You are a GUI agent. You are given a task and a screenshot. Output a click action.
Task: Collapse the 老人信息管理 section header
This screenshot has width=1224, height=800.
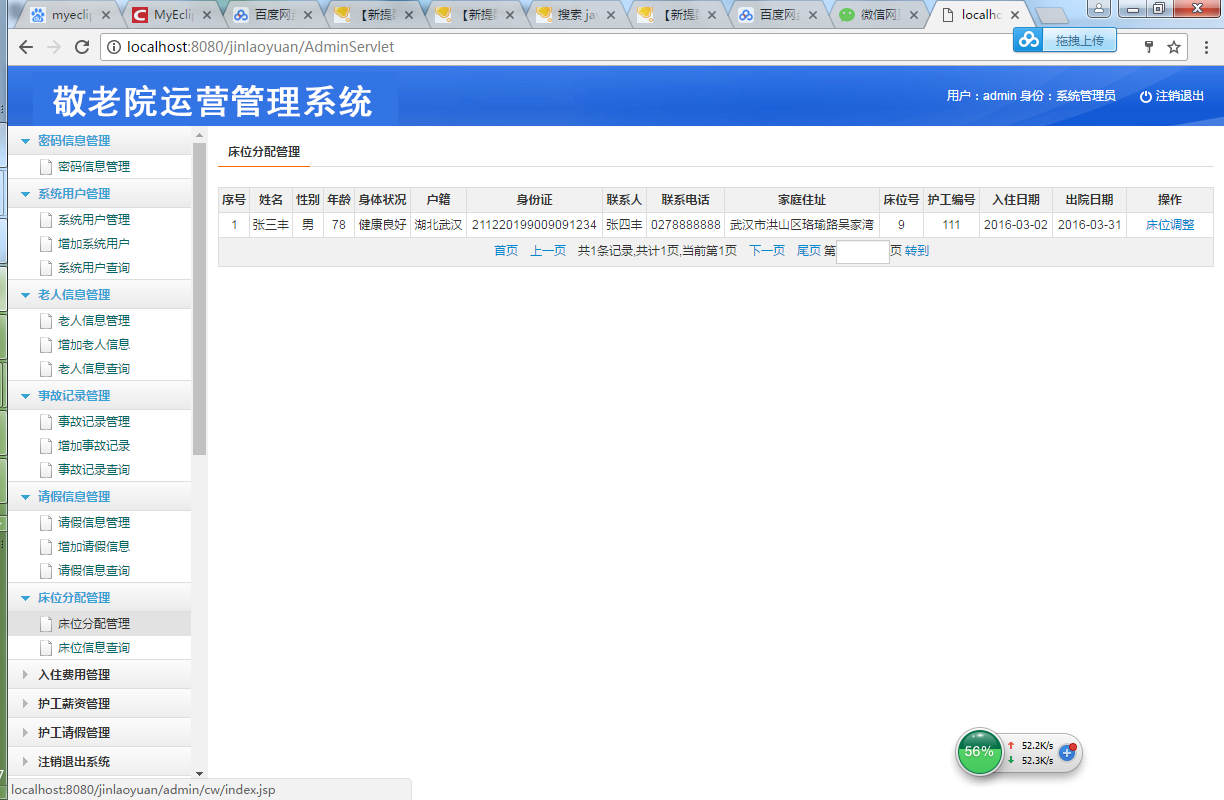pos(98,295)
